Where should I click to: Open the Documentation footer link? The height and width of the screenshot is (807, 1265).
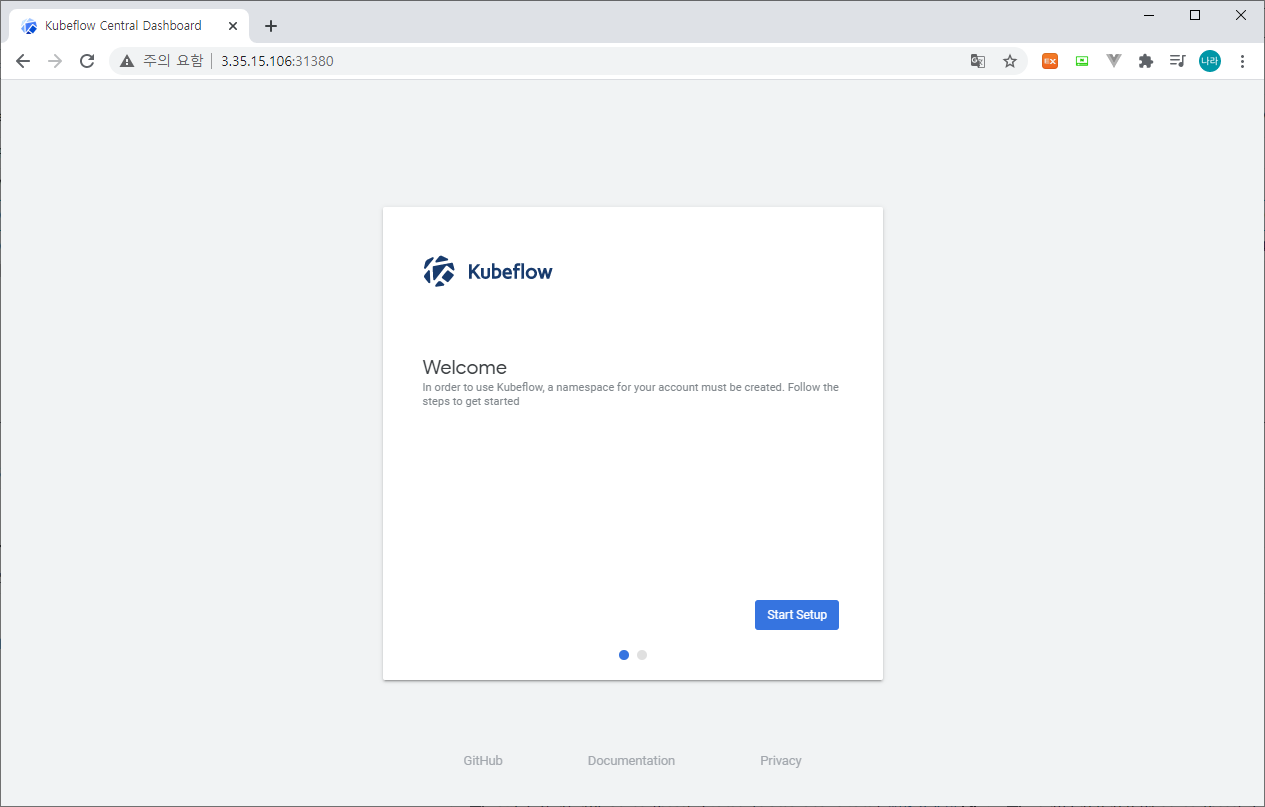click(x=631, y=761)
